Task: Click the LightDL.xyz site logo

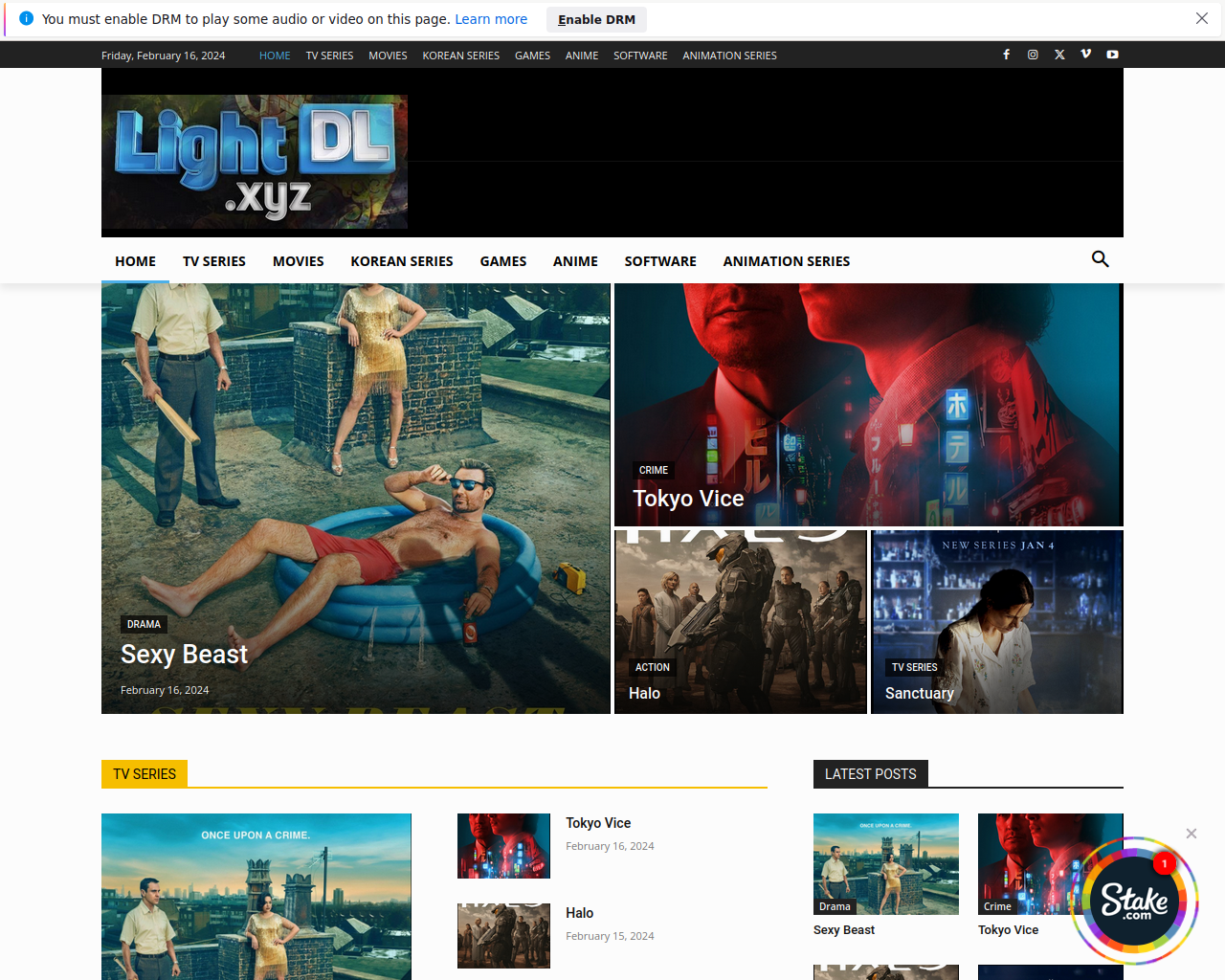Action: coord(255,162)
